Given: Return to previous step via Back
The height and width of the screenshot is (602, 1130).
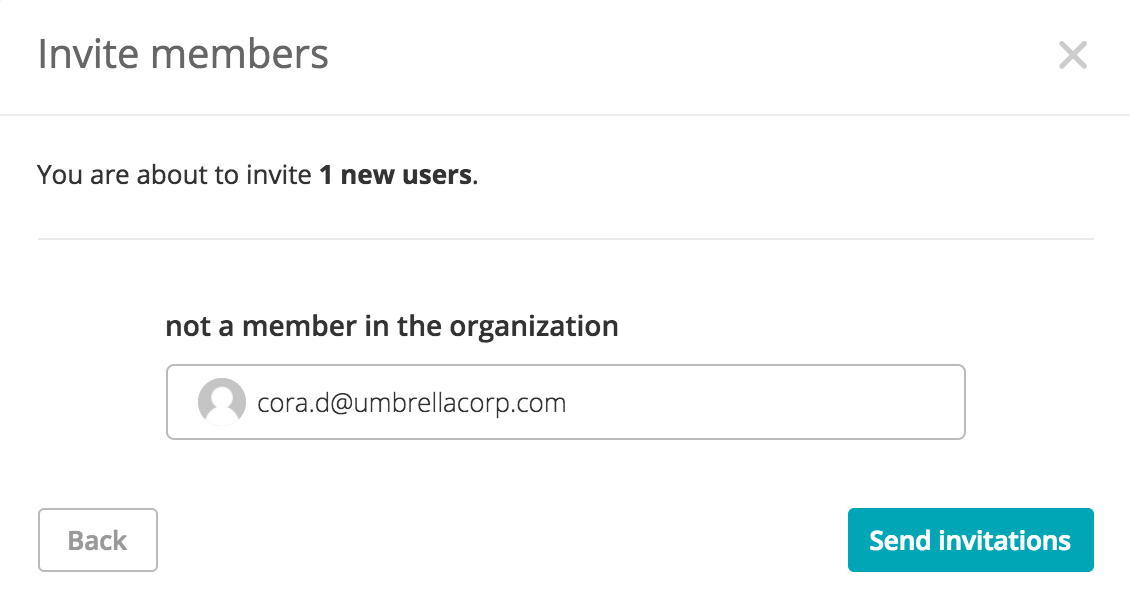Looking at the screenshot, I should (x=98, y=540).
